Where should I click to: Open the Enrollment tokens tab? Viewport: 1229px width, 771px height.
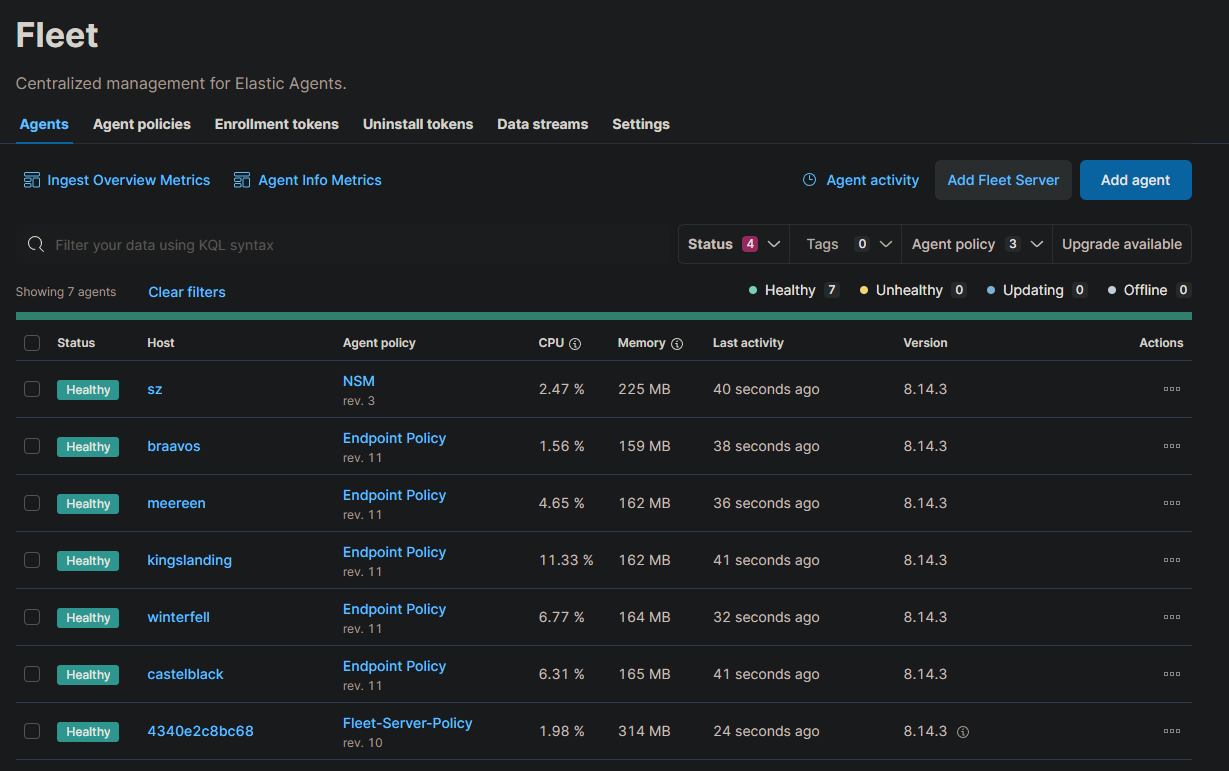[x=276, y=124]
